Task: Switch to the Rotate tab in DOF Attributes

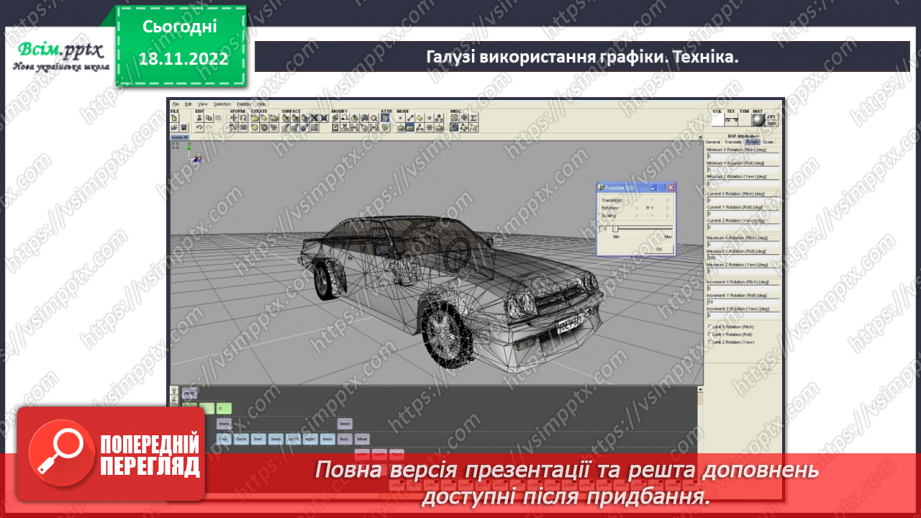Action: (752, 142)
